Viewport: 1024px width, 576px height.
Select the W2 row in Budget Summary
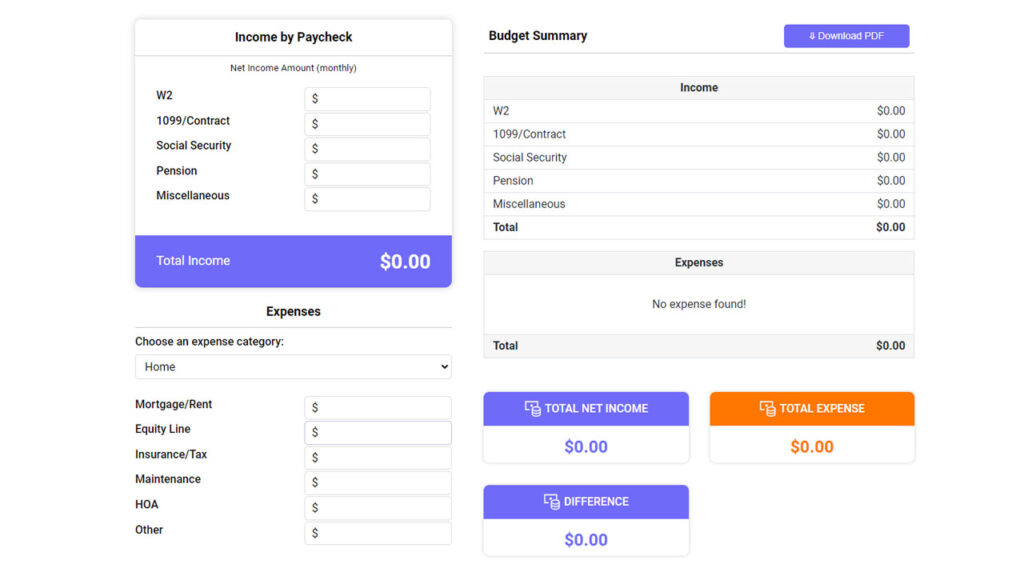coord(699,111)
